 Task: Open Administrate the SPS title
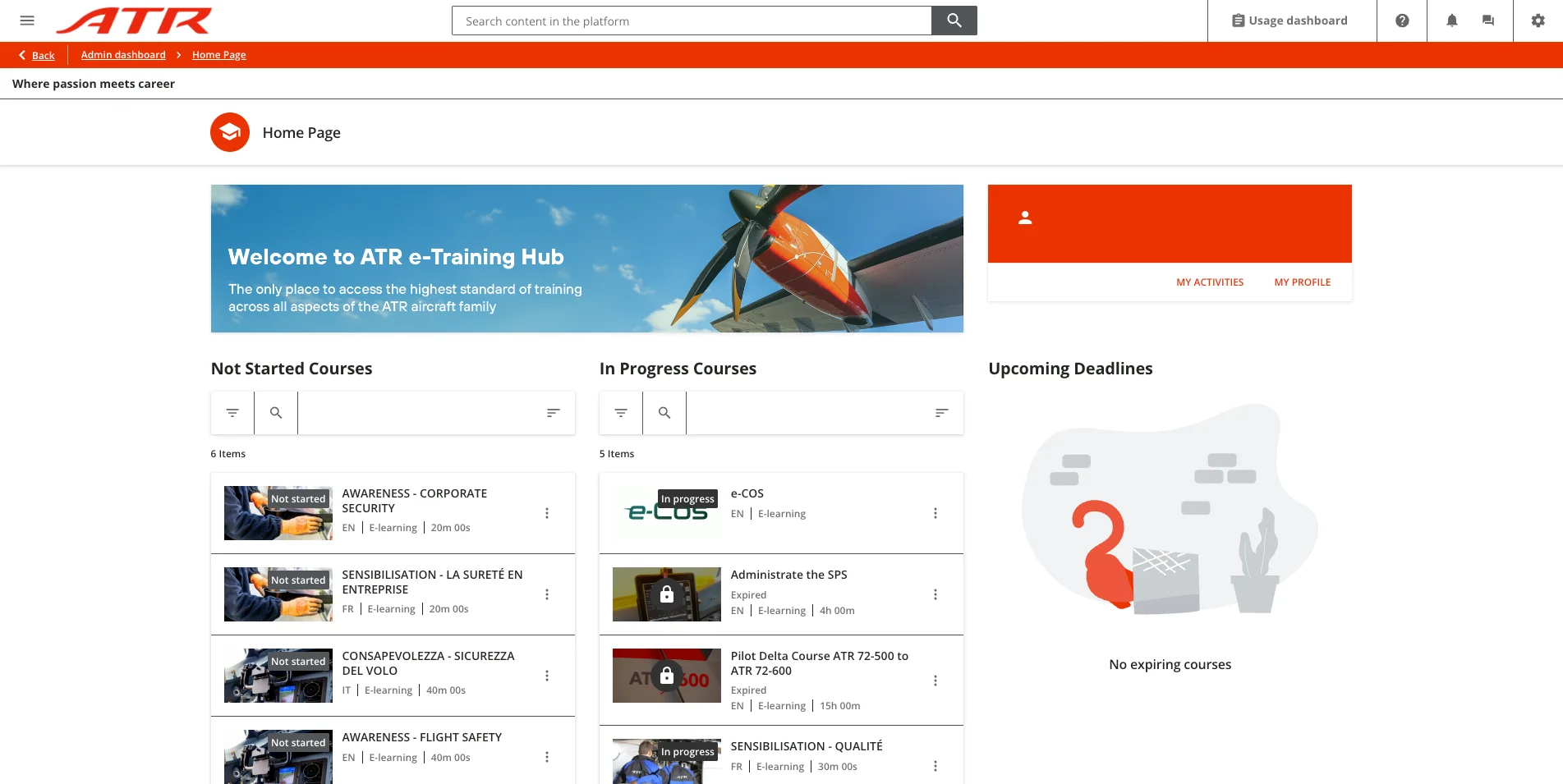(x=789, y=575)
